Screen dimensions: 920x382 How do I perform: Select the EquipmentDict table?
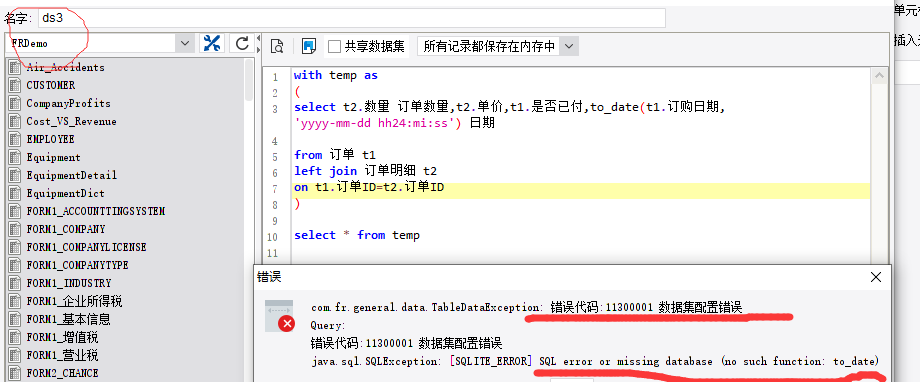pos(65,193)
